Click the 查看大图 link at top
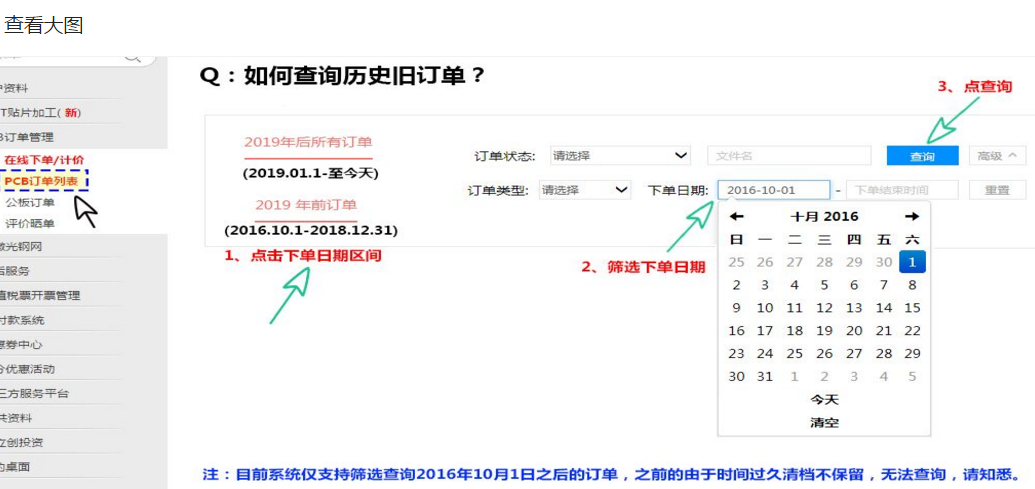1035x489 pixels. pyautogui.click(x=44, y=26)
